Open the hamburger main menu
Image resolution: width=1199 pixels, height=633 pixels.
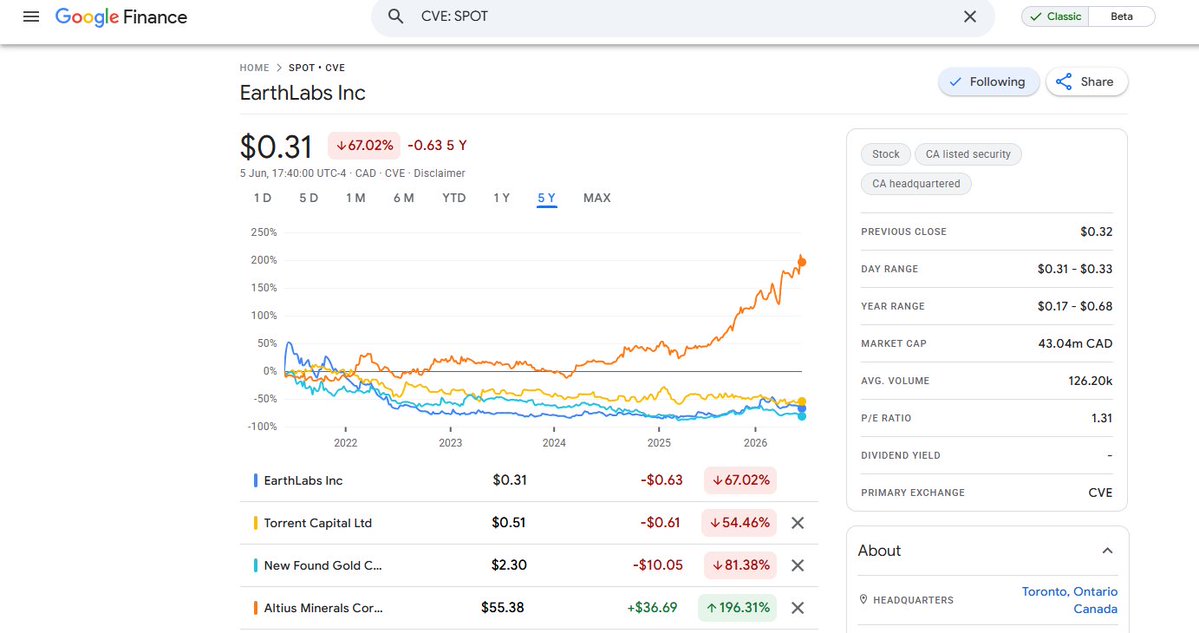pyautogui.click(x=31, y=16)
